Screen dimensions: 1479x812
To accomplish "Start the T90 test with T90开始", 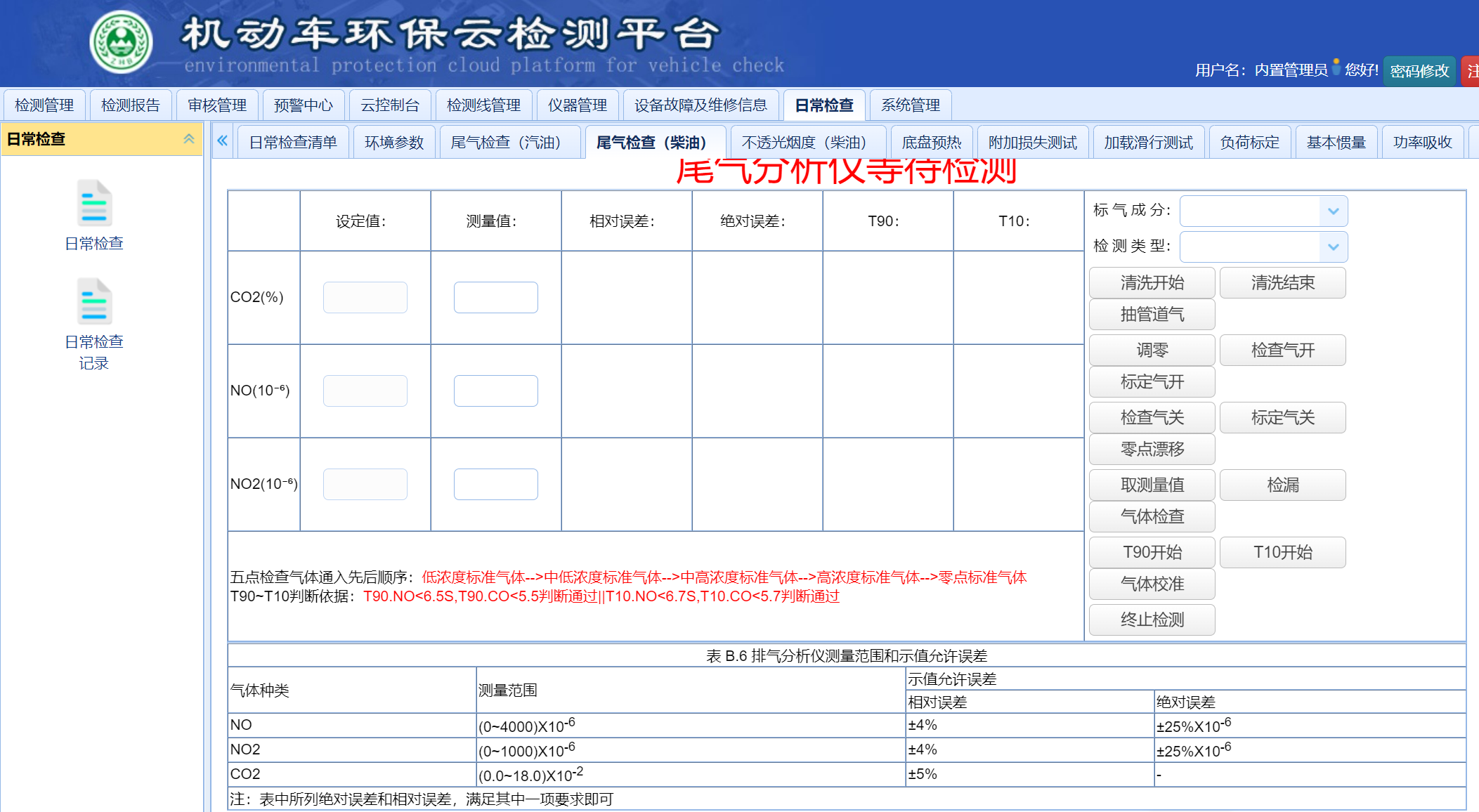I will [x=1152, y=553].
